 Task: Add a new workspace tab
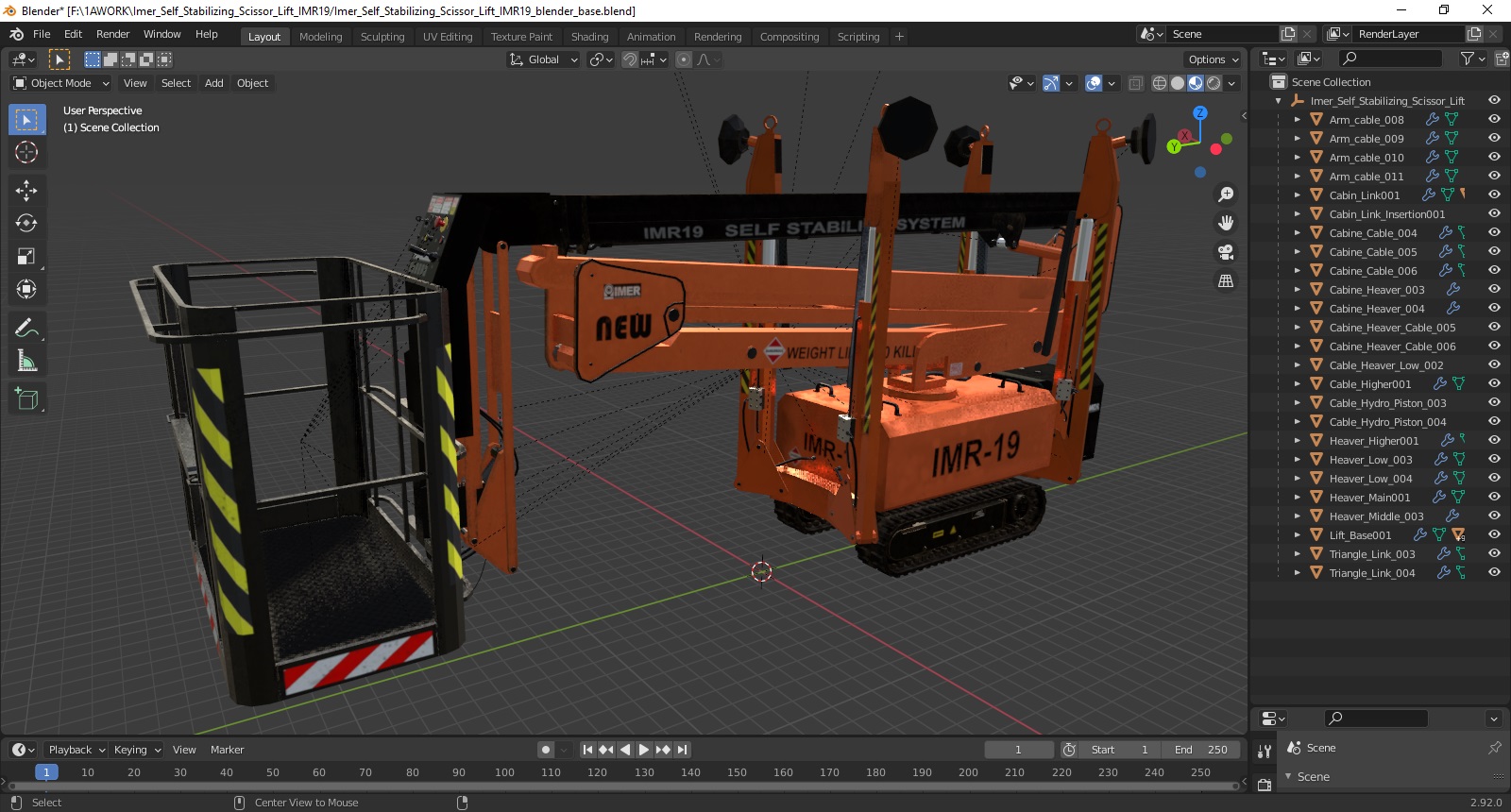tap(899, 37)
